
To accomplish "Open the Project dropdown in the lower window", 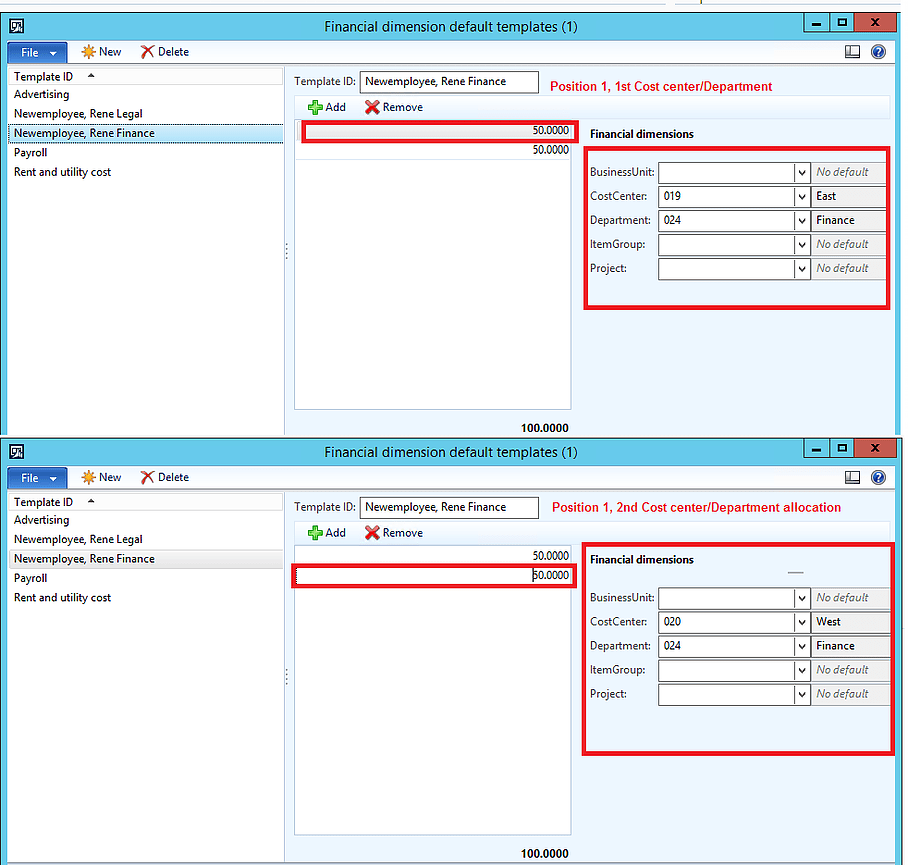I will coord(804,694).
